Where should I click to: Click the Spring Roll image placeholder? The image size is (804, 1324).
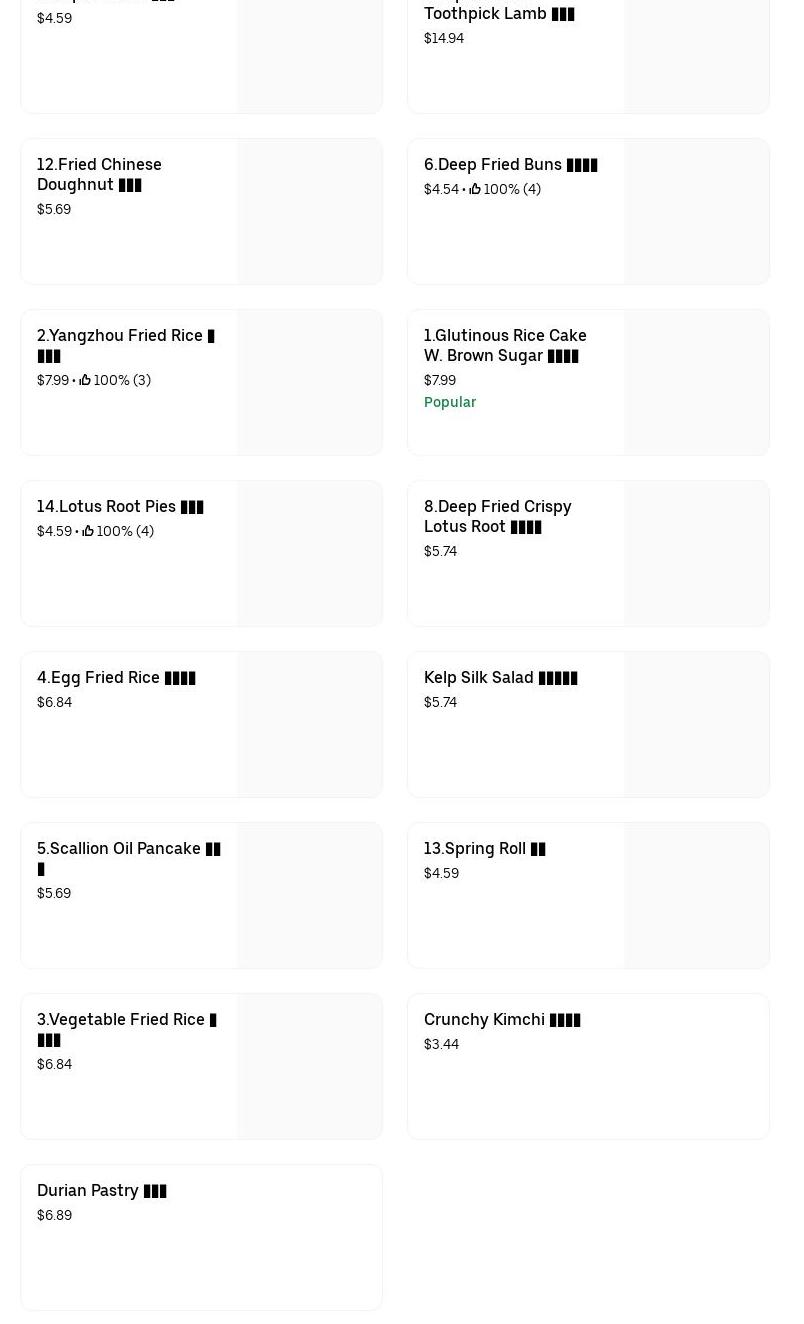pos(697,896)
